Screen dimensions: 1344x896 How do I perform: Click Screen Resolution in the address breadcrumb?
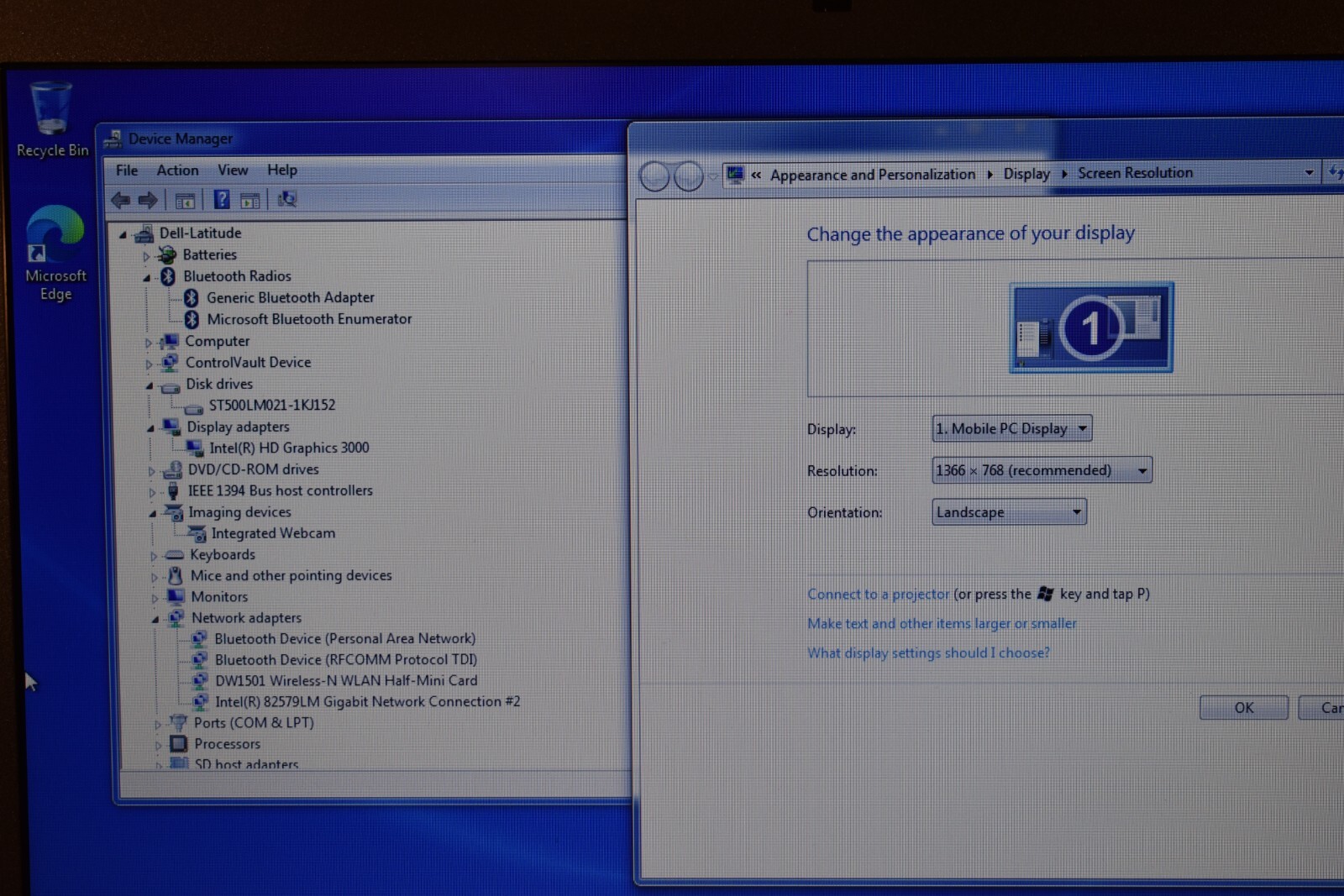point(1135,173)
